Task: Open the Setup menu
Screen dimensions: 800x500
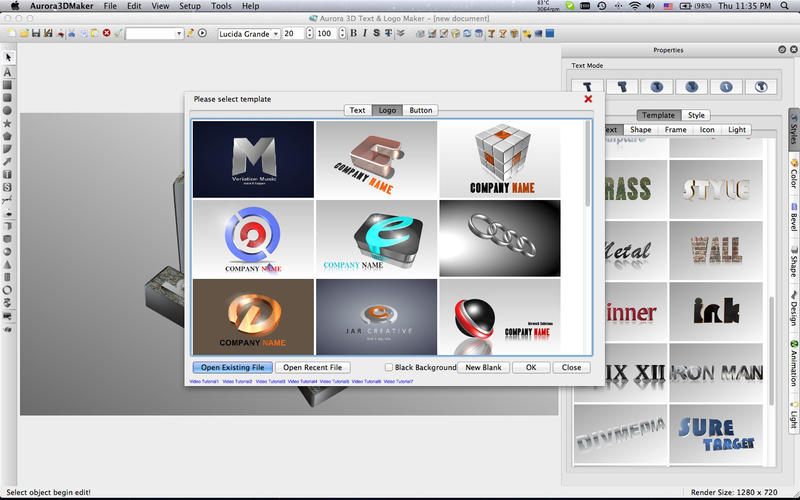Action: [x=189, y=6]
